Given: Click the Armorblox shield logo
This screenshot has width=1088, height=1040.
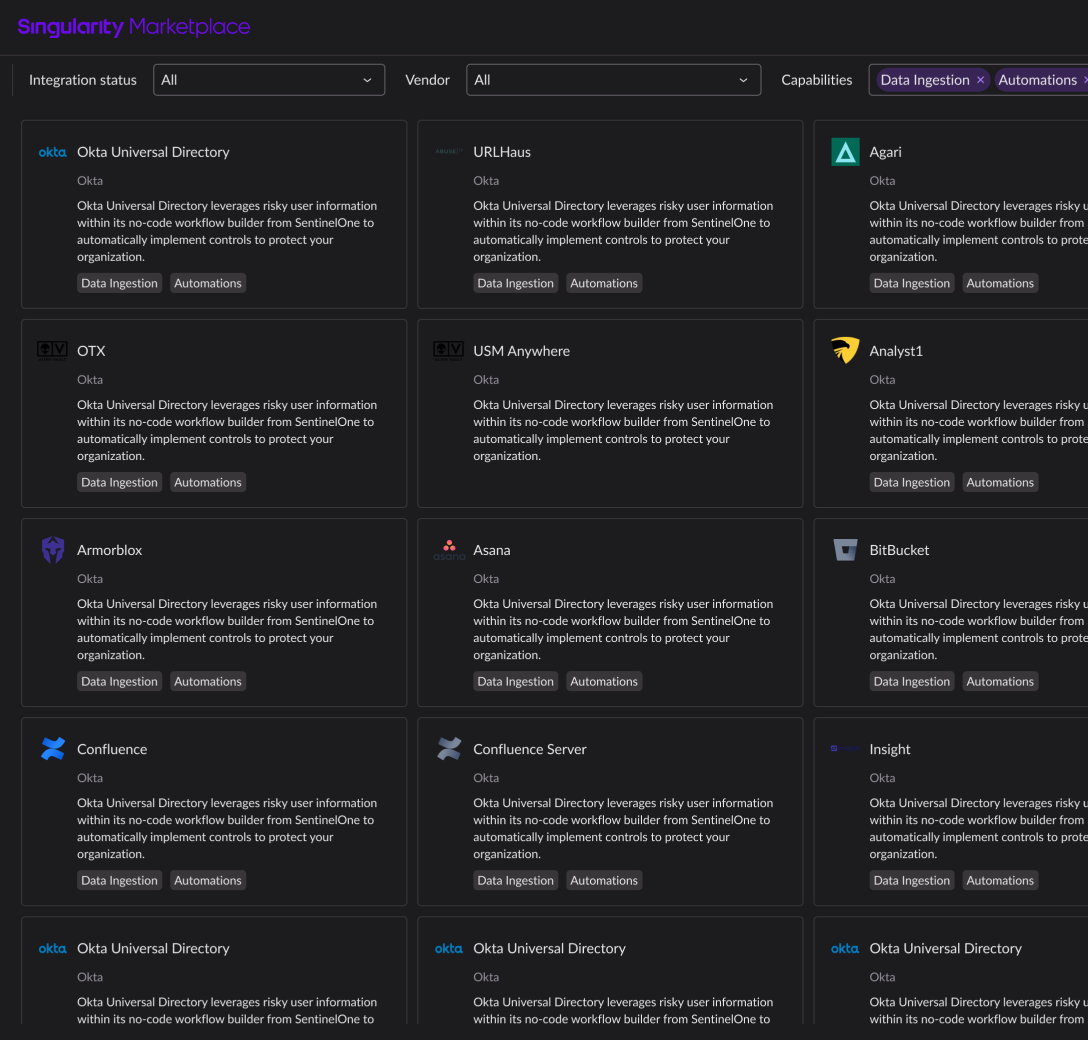Looking at the screenshot, I should pyautogui.click(x=53, y=550).
